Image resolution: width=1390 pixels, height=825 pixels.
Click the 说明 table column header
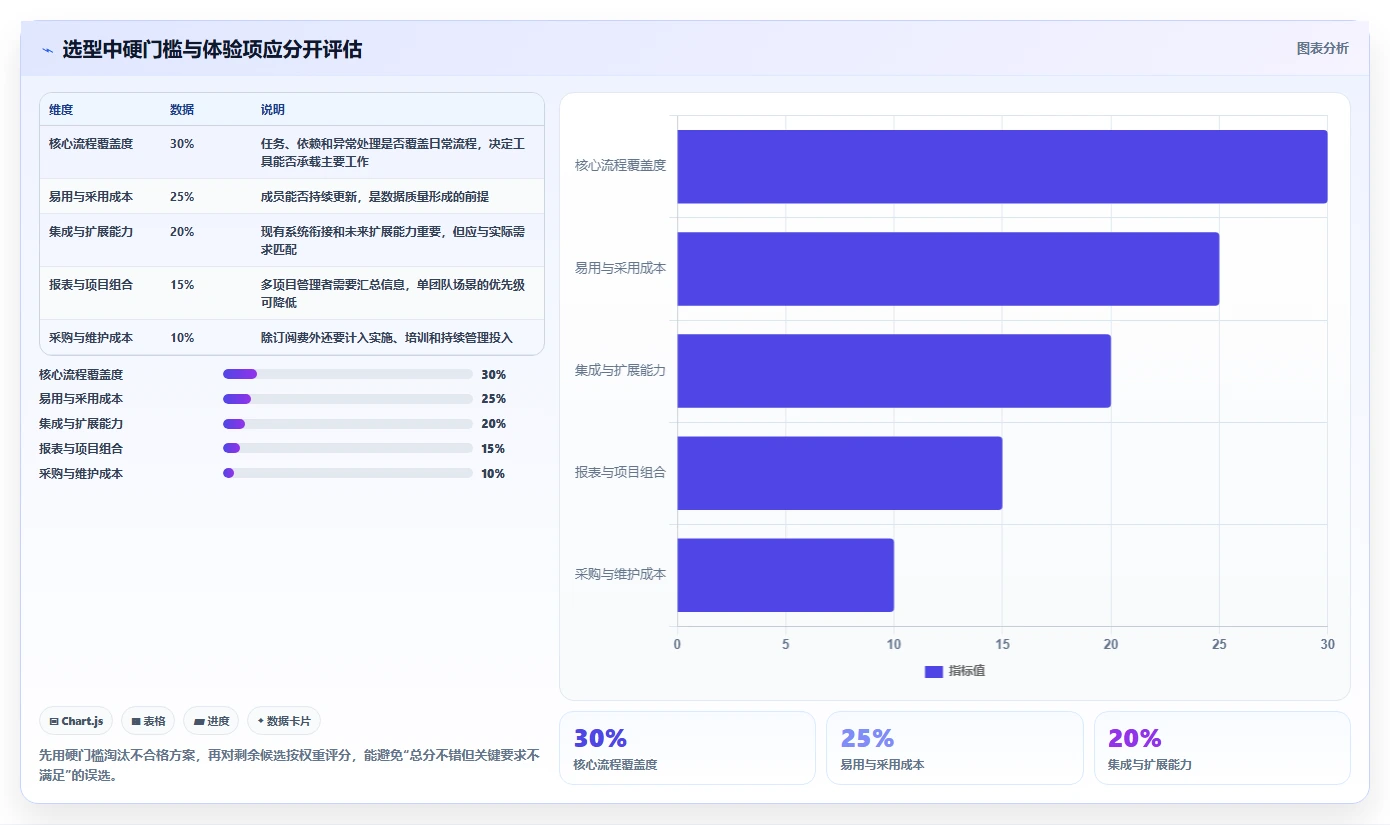[273, 109]
